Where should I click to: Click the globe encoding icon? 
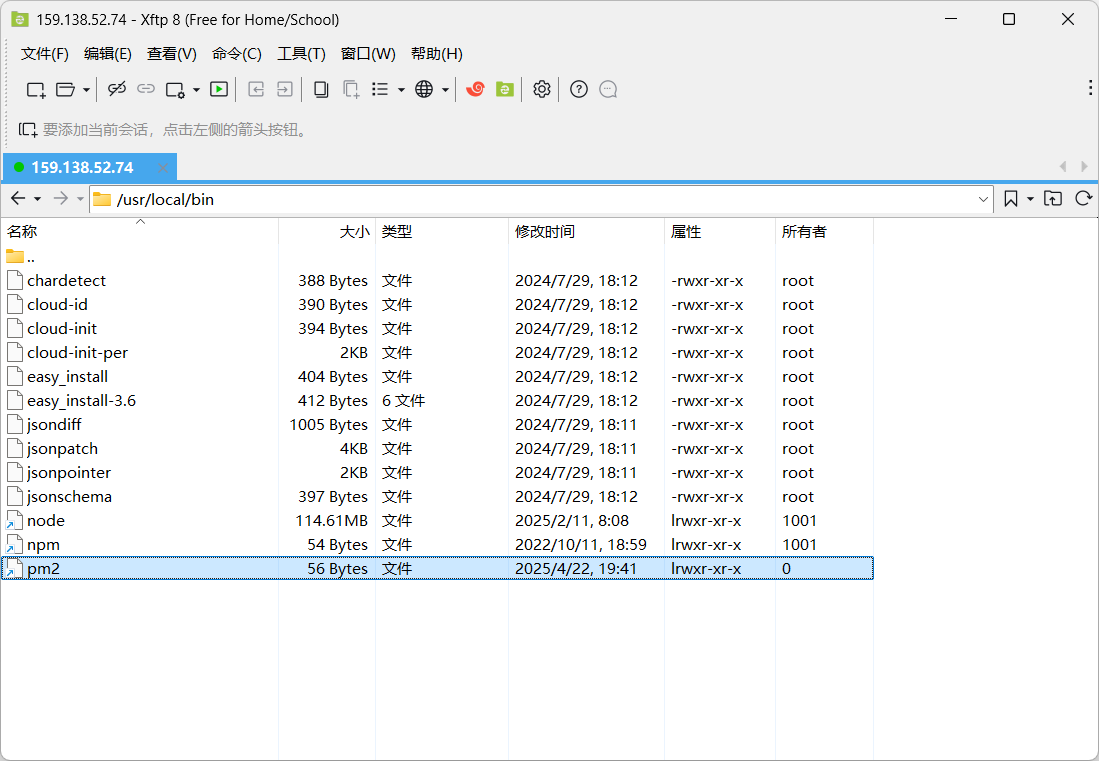(x=424, y=89)
